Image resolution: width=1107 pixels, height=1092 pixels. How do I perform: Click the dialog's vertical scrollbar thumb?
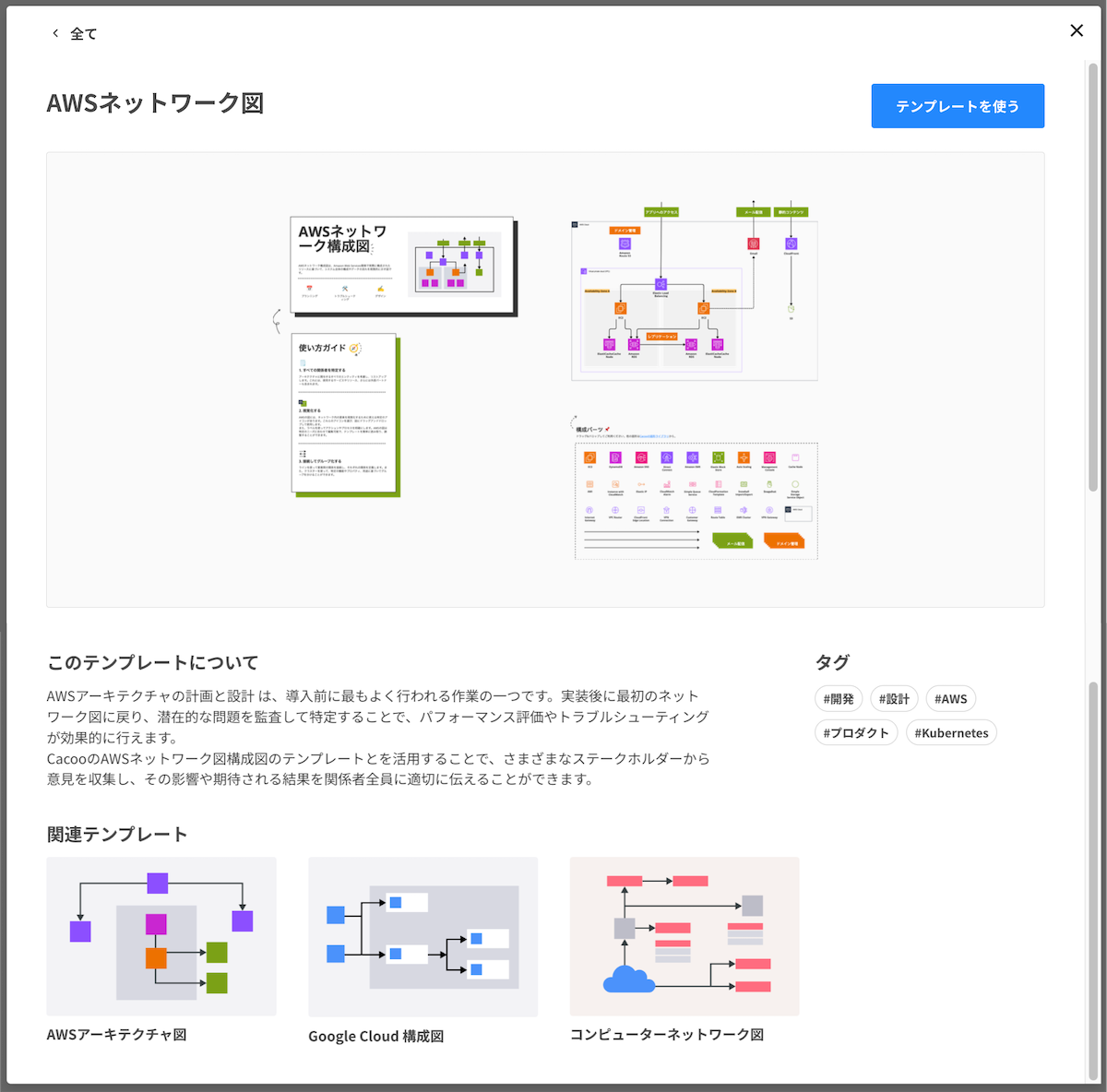click(1093, 277)
